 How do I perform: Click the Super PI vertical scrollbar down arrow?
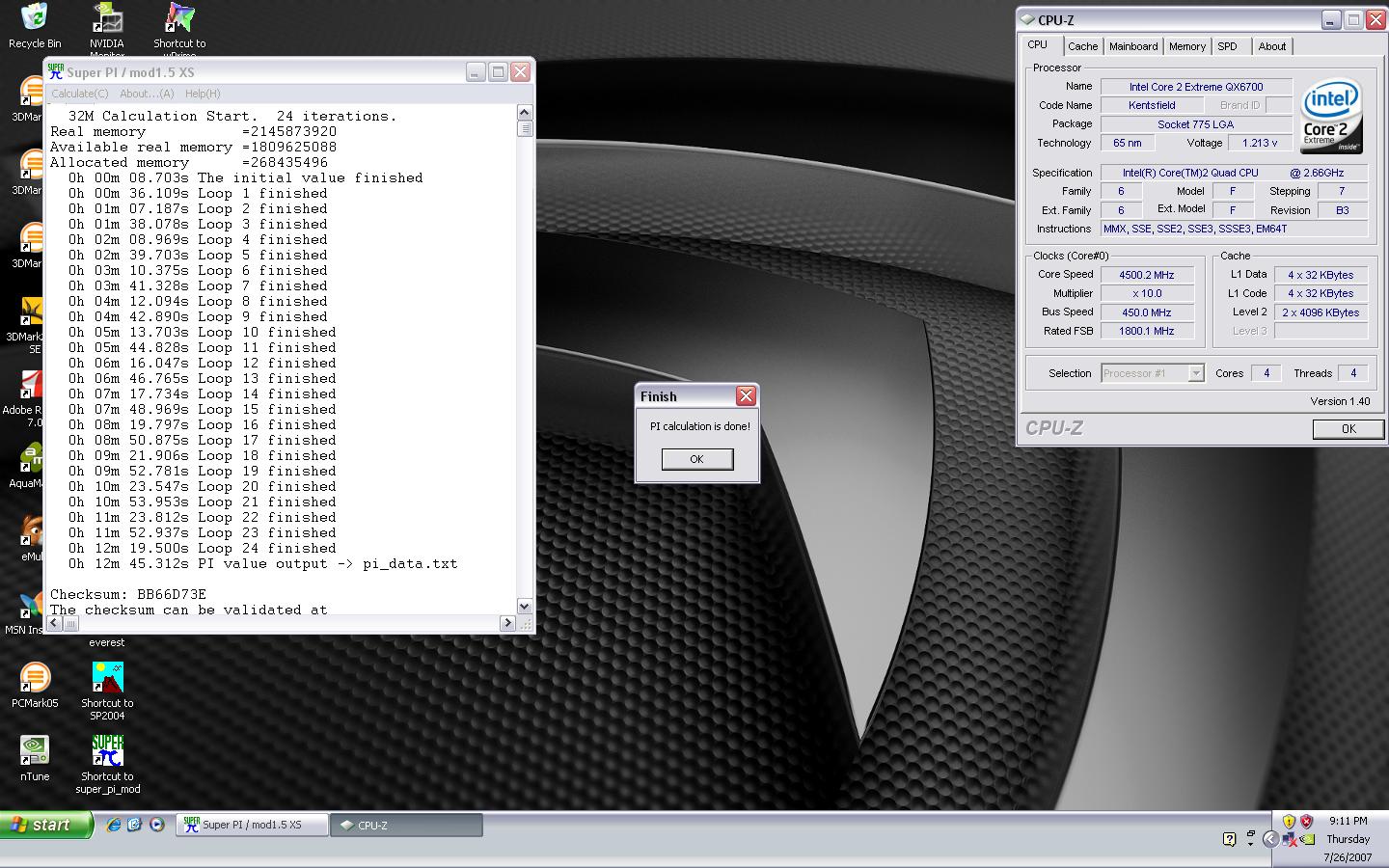click(x=525, y=607)
